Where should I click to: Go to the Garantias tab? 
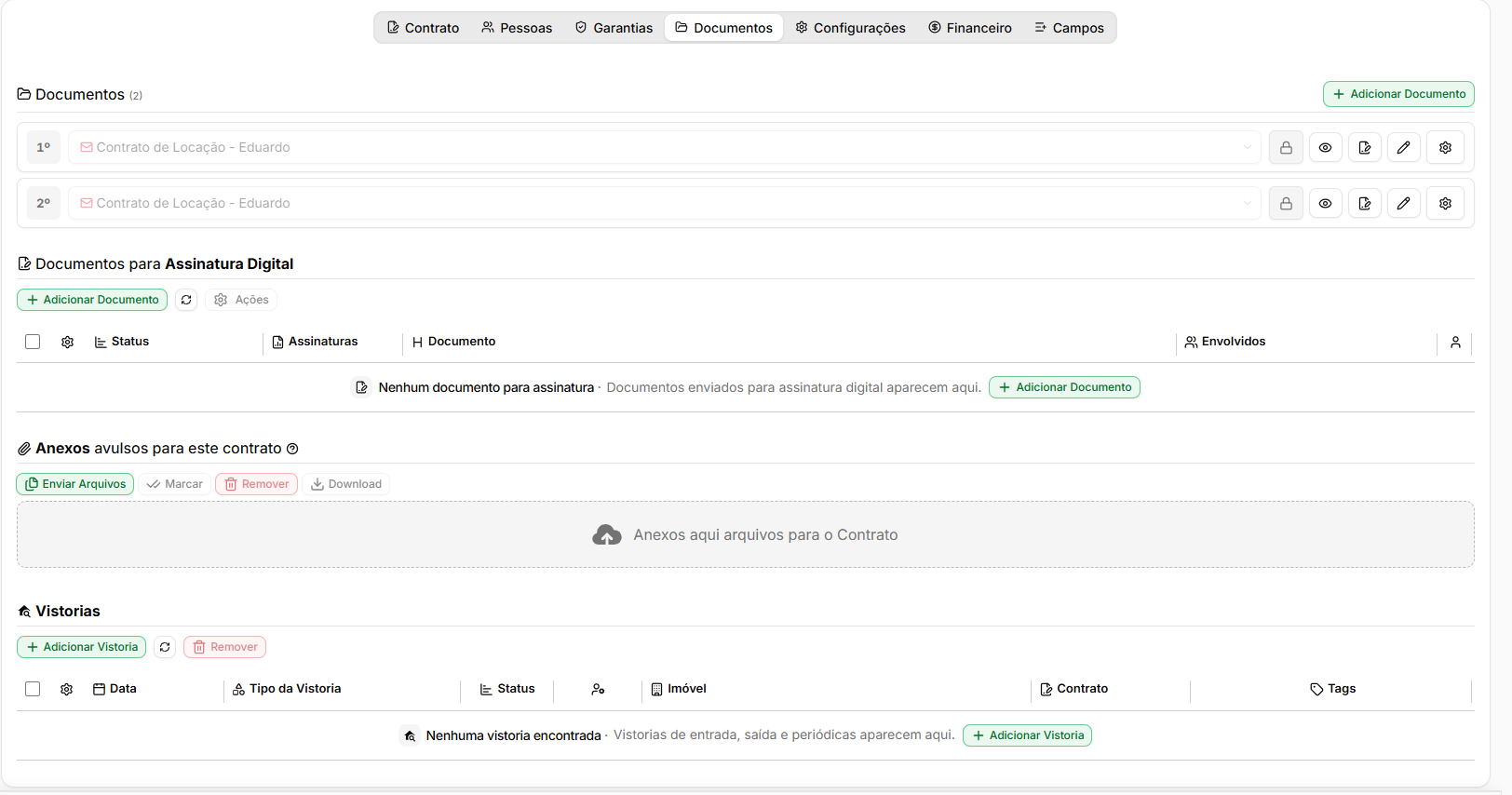coord(614,28)
